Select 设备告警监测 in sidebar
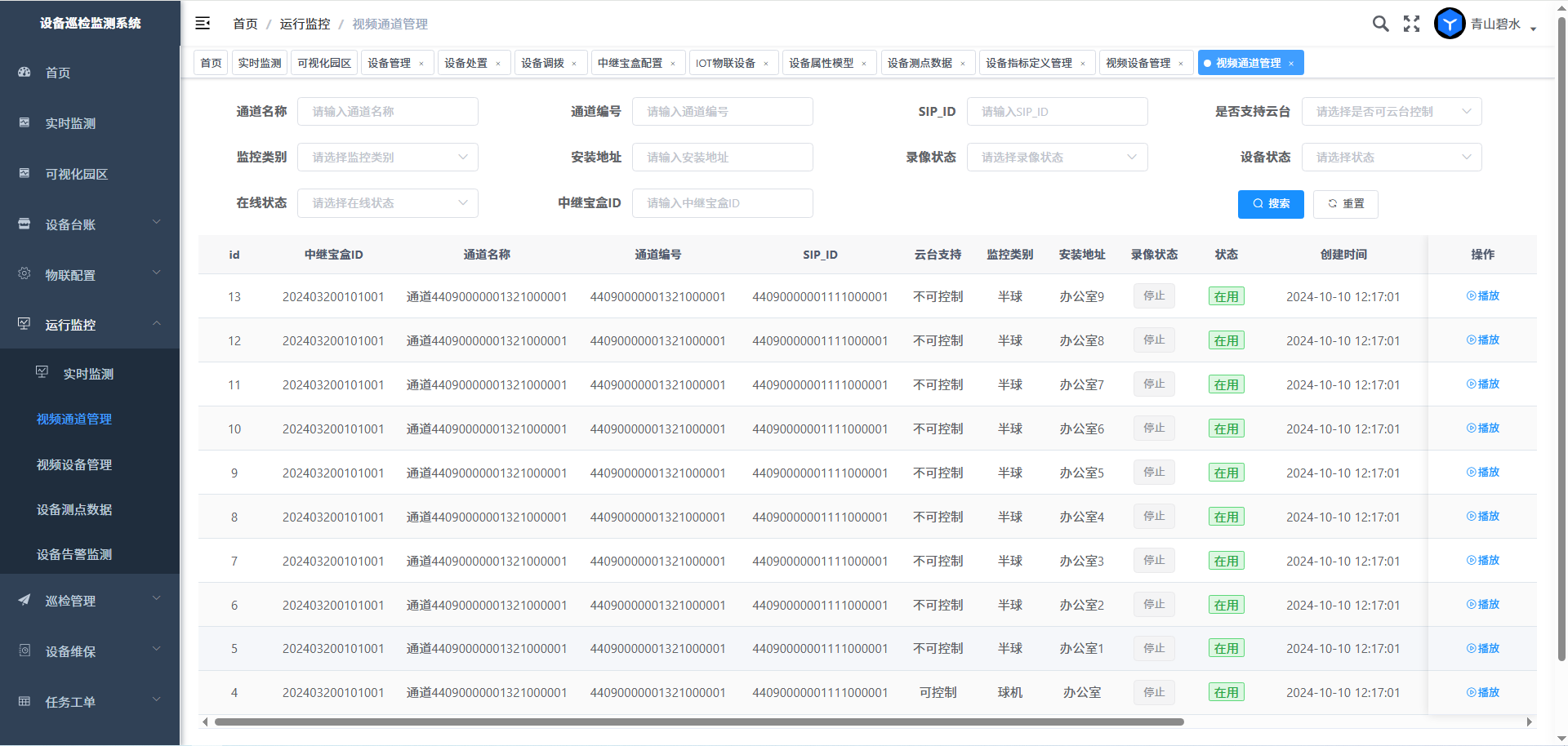This screenshot has width=1568, height=746. point(74,554)
